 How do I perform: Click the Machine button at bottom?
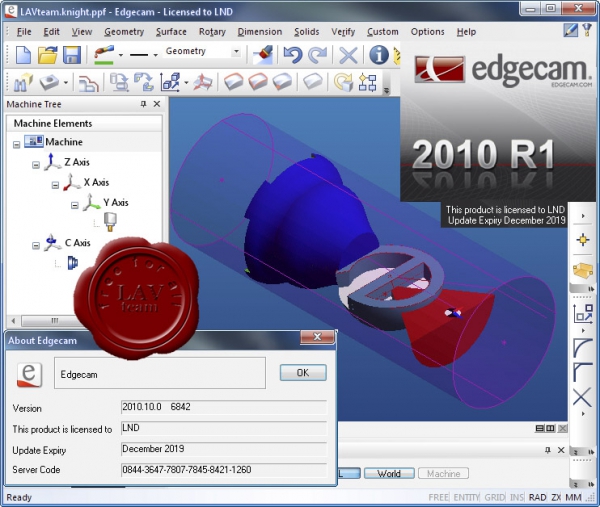[443, 474]
